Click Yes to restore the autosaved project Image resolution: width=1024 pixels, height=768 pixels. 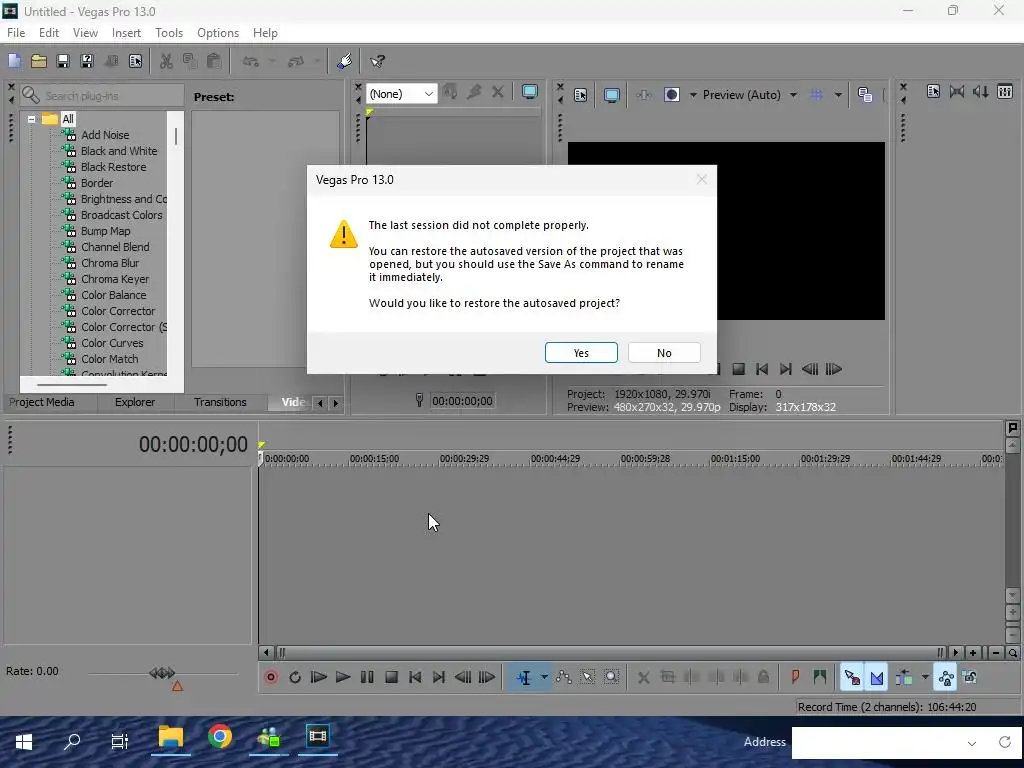click(x=581, y=353)
